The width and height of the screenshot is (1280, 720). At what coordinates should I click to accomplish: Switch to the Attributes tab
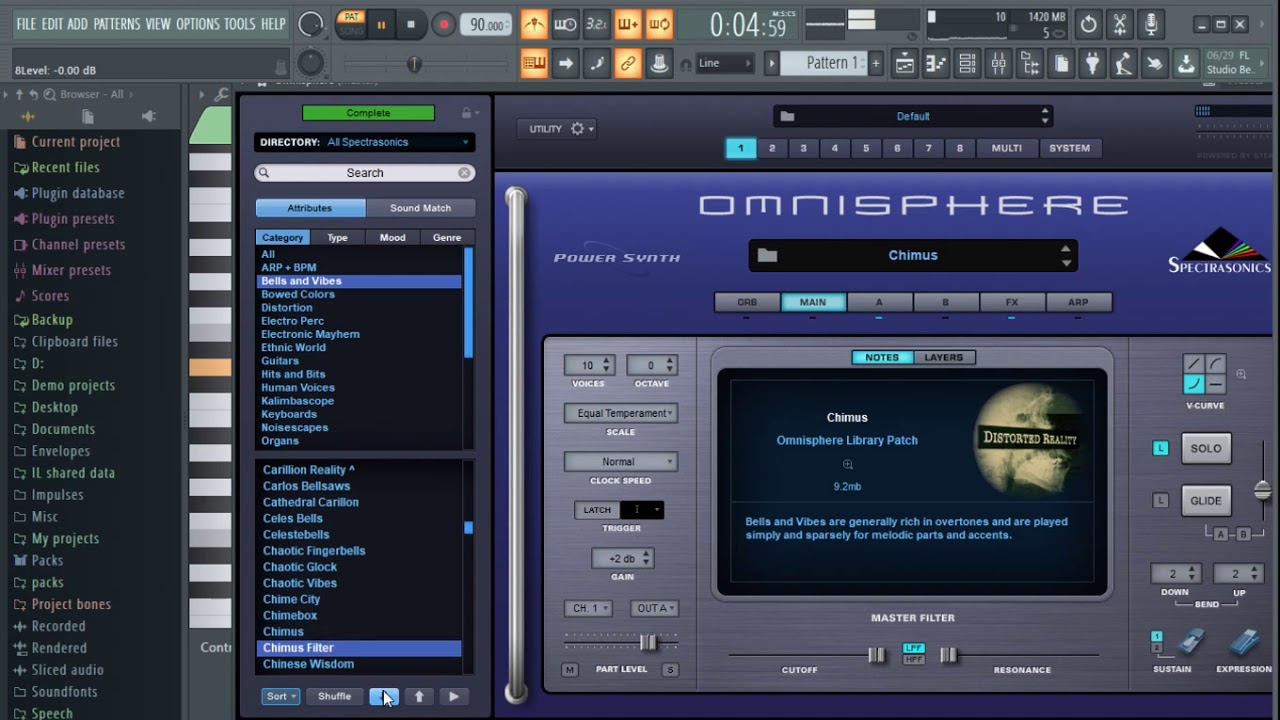(x=310, y=208)
